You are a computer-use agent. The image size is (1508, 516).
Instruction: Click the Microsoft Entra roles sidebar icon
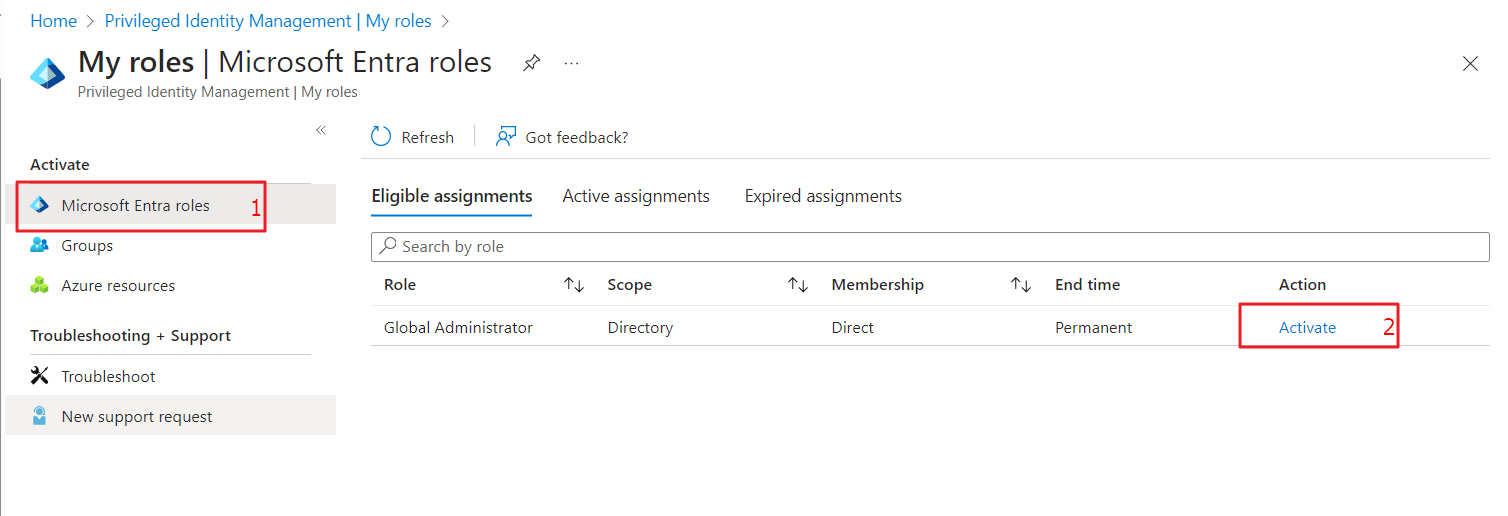click(40, 205)
